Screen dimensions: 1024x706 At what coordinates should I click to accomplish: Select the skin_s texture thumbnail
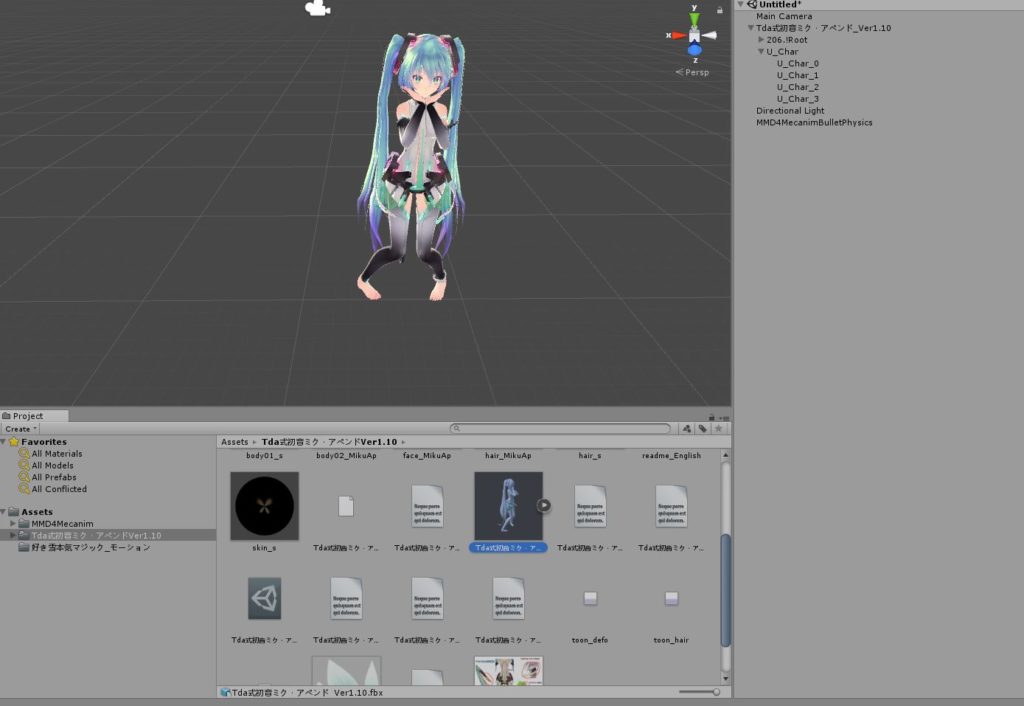pos(263,505)
